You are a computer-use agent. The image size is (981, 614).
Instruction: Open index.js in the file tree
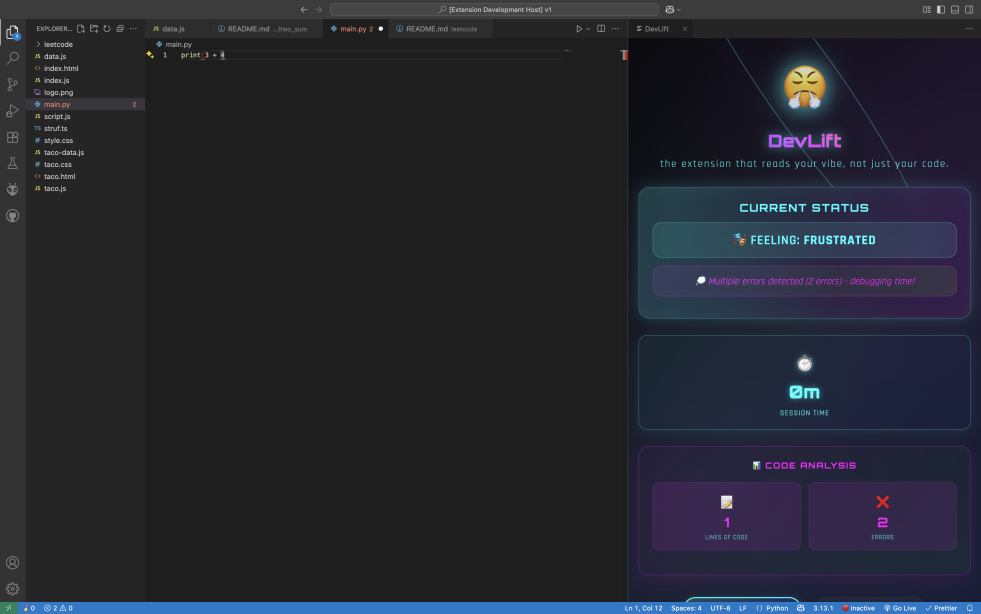point(86,80)
